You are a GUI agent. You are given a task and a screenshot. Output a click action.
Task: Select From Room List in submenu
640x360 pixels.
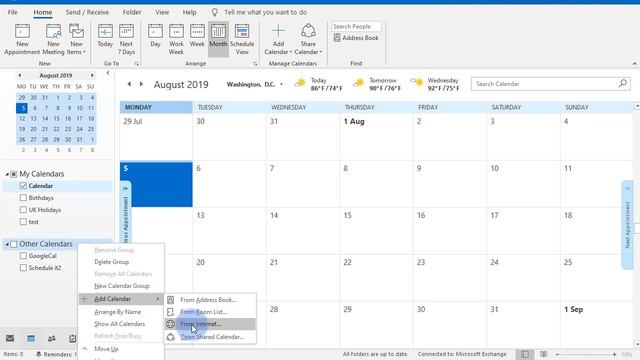(x=210, y=312)
